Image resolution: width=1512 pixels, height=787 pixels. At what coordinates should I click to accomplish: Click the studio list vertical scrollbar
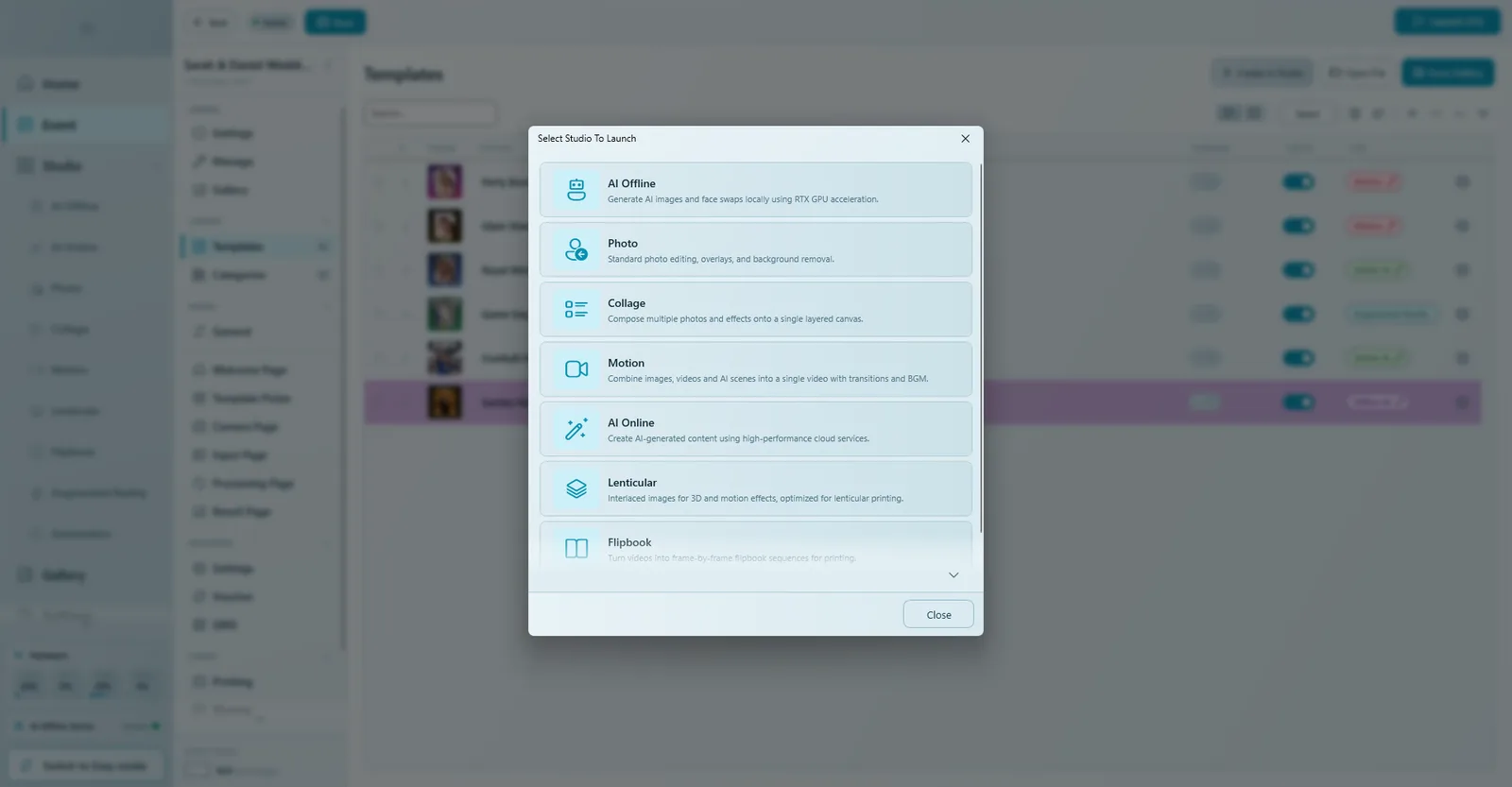(x=981, y=348)
